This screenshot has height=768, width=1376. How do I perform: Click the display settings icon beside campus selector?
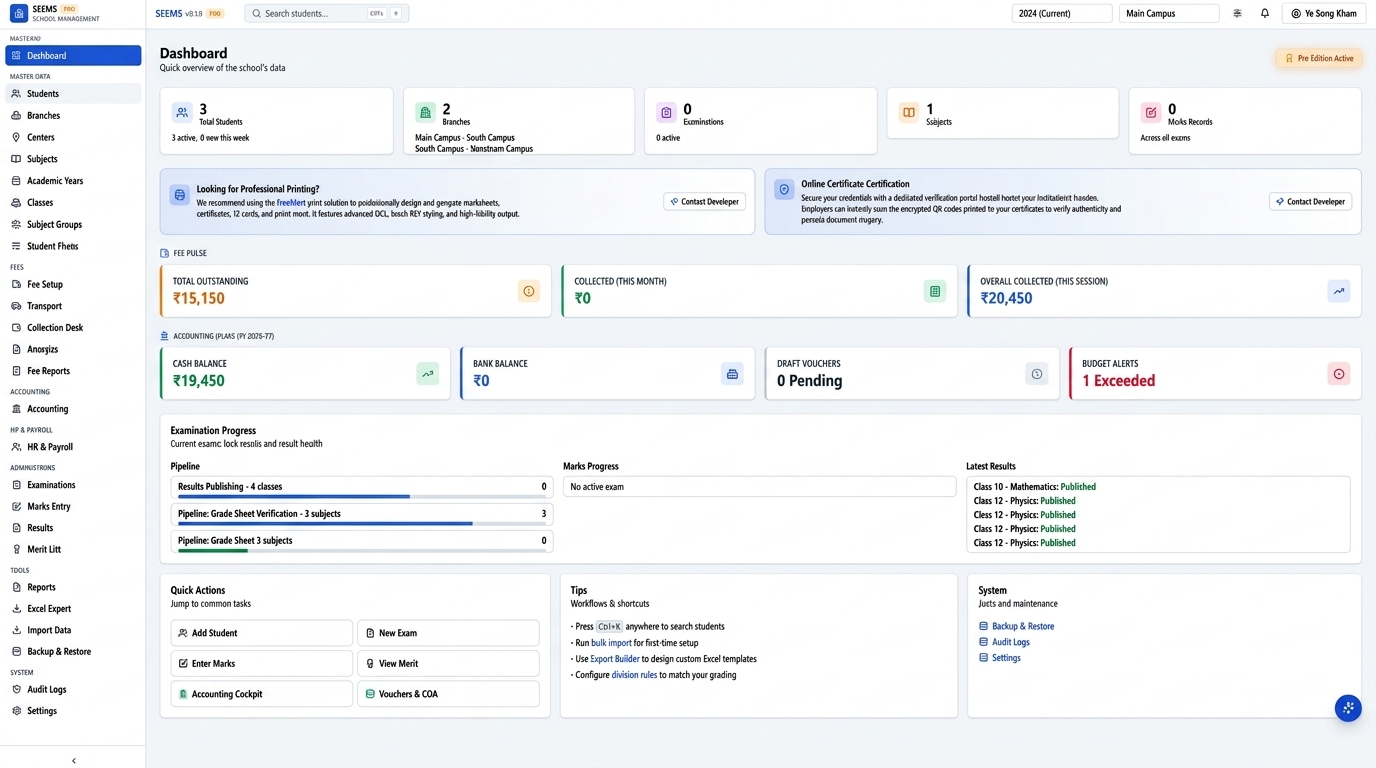[1237, 13]
